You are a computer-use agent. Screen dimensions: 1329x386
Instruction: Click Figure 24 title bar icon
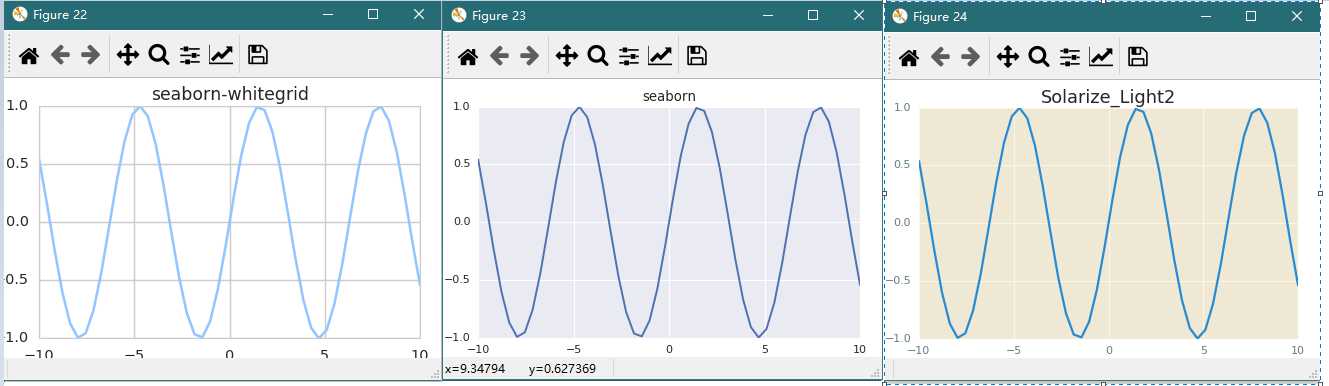(x=899, y=16)
